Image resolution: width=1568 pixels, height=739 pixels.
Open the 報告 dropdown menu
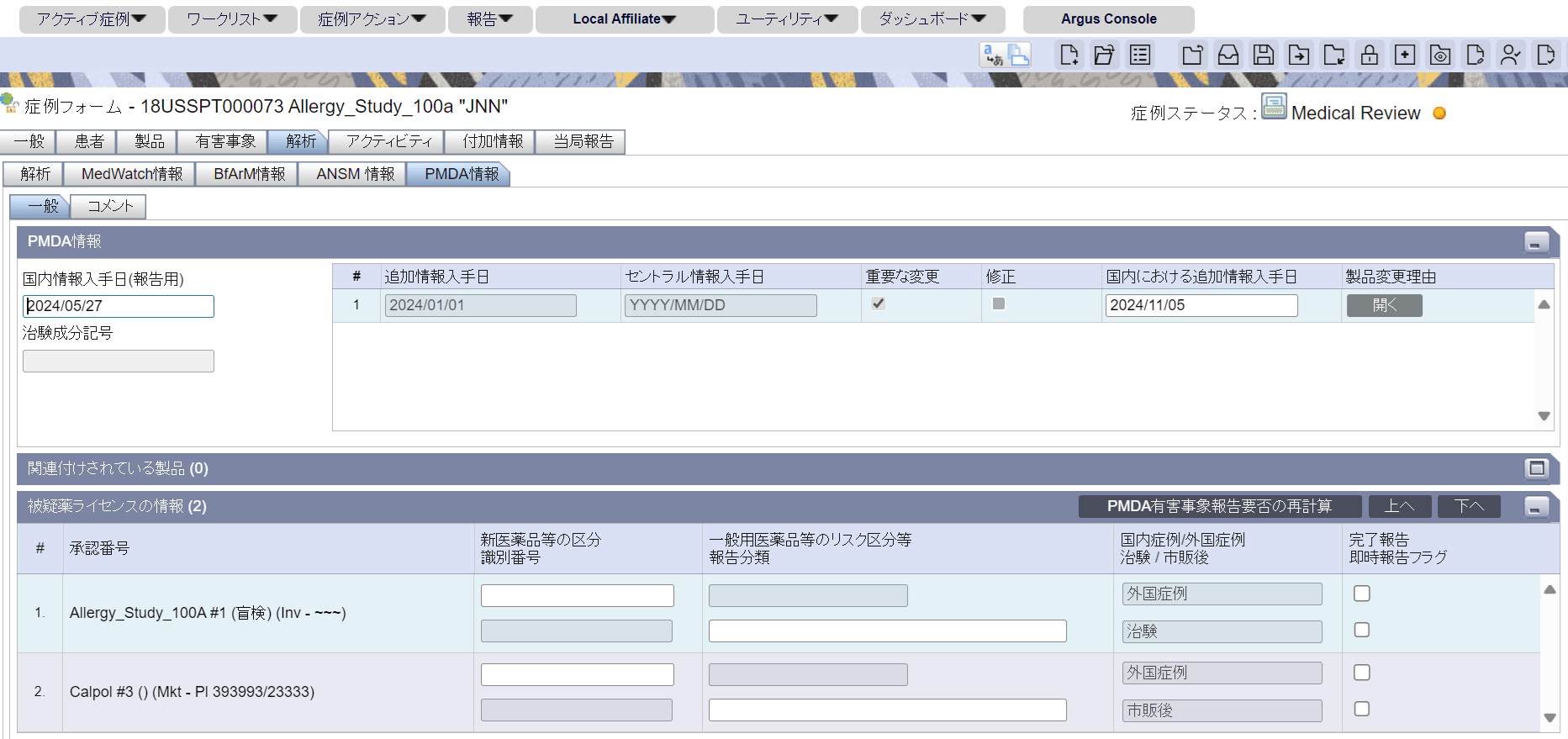pyautogui.click(x=490, y=19)
